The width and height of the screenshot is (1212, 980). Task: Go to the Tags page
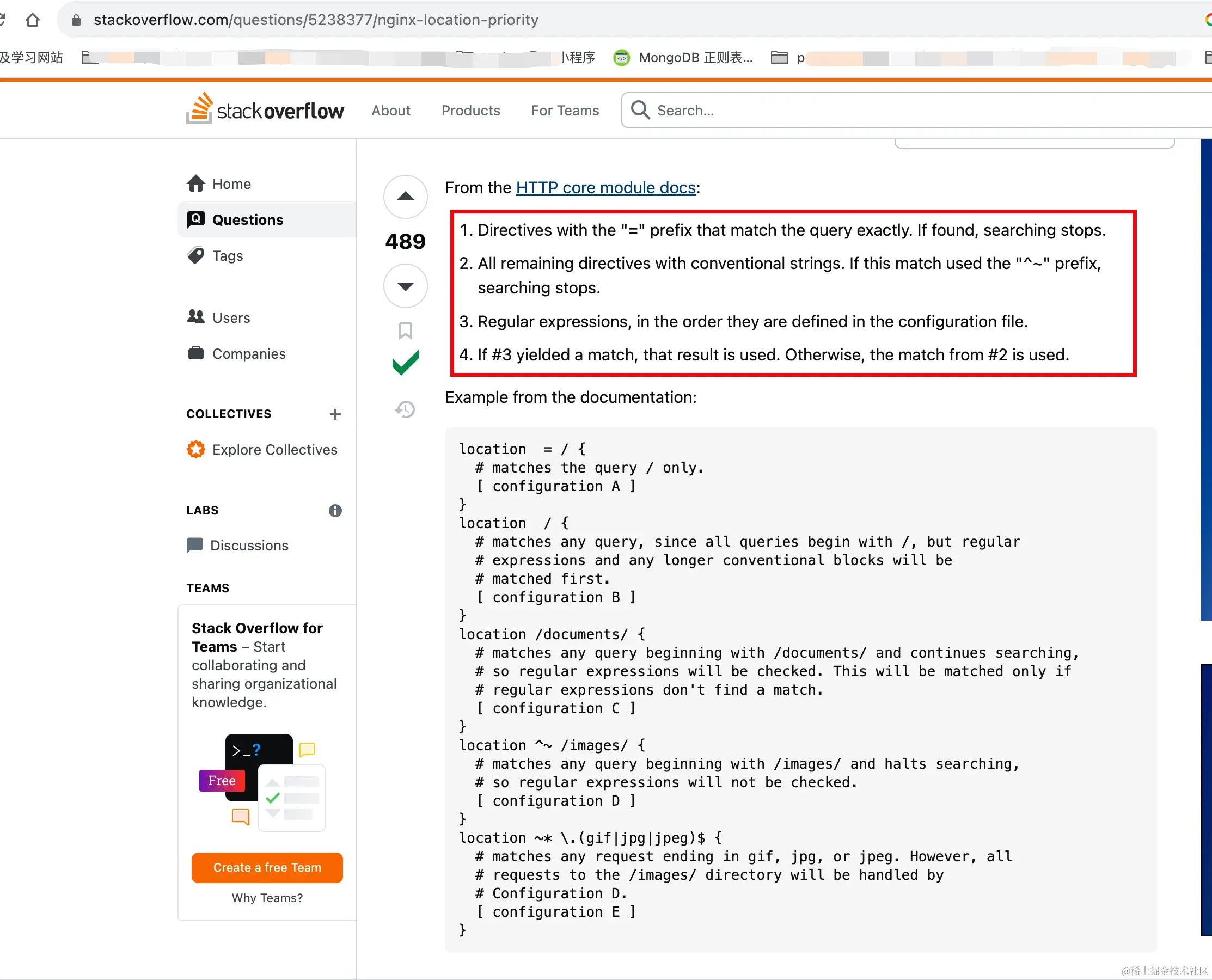pyautogui.click(x=227, y=256)
